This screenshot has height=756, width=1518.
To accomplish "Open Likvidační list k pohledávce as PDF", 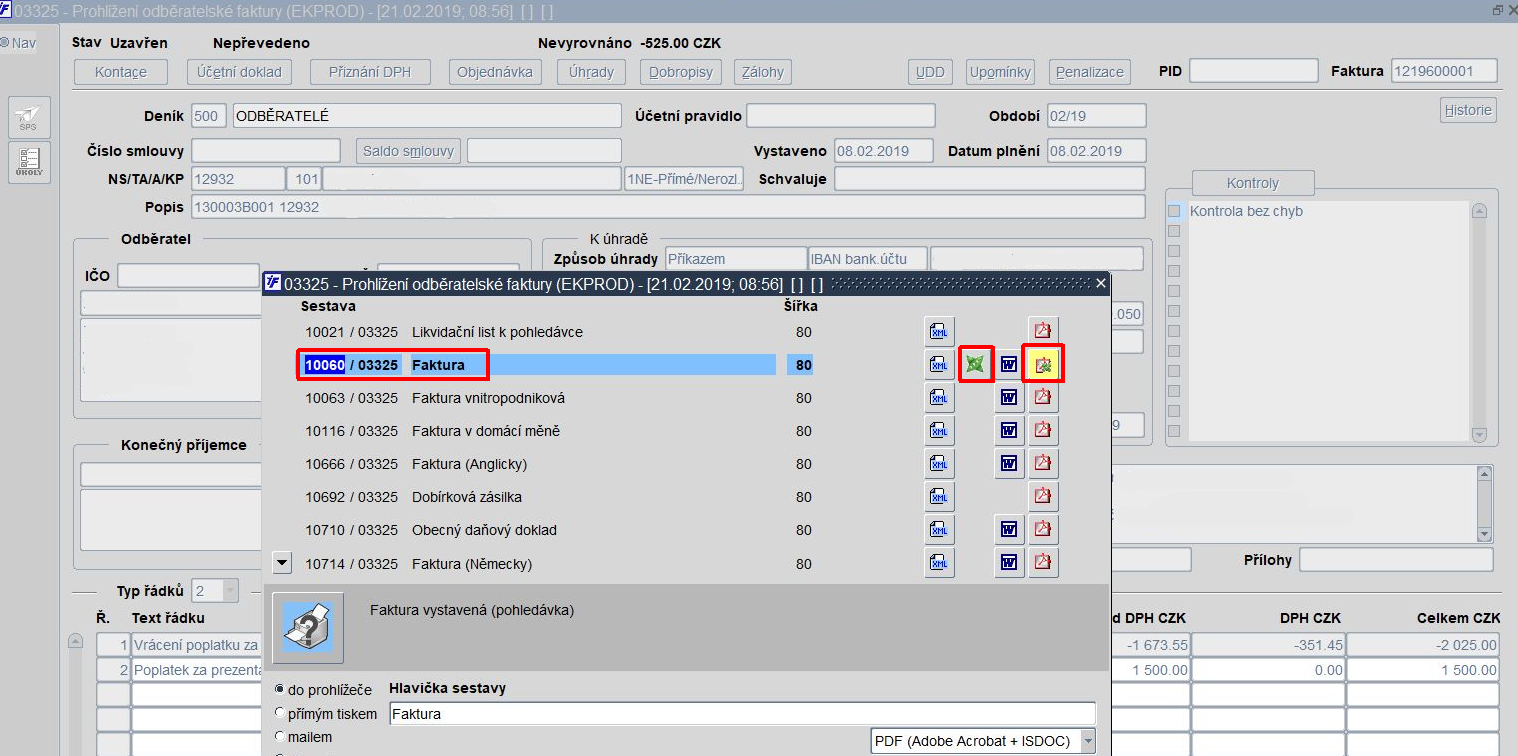I will [1043, 331].
